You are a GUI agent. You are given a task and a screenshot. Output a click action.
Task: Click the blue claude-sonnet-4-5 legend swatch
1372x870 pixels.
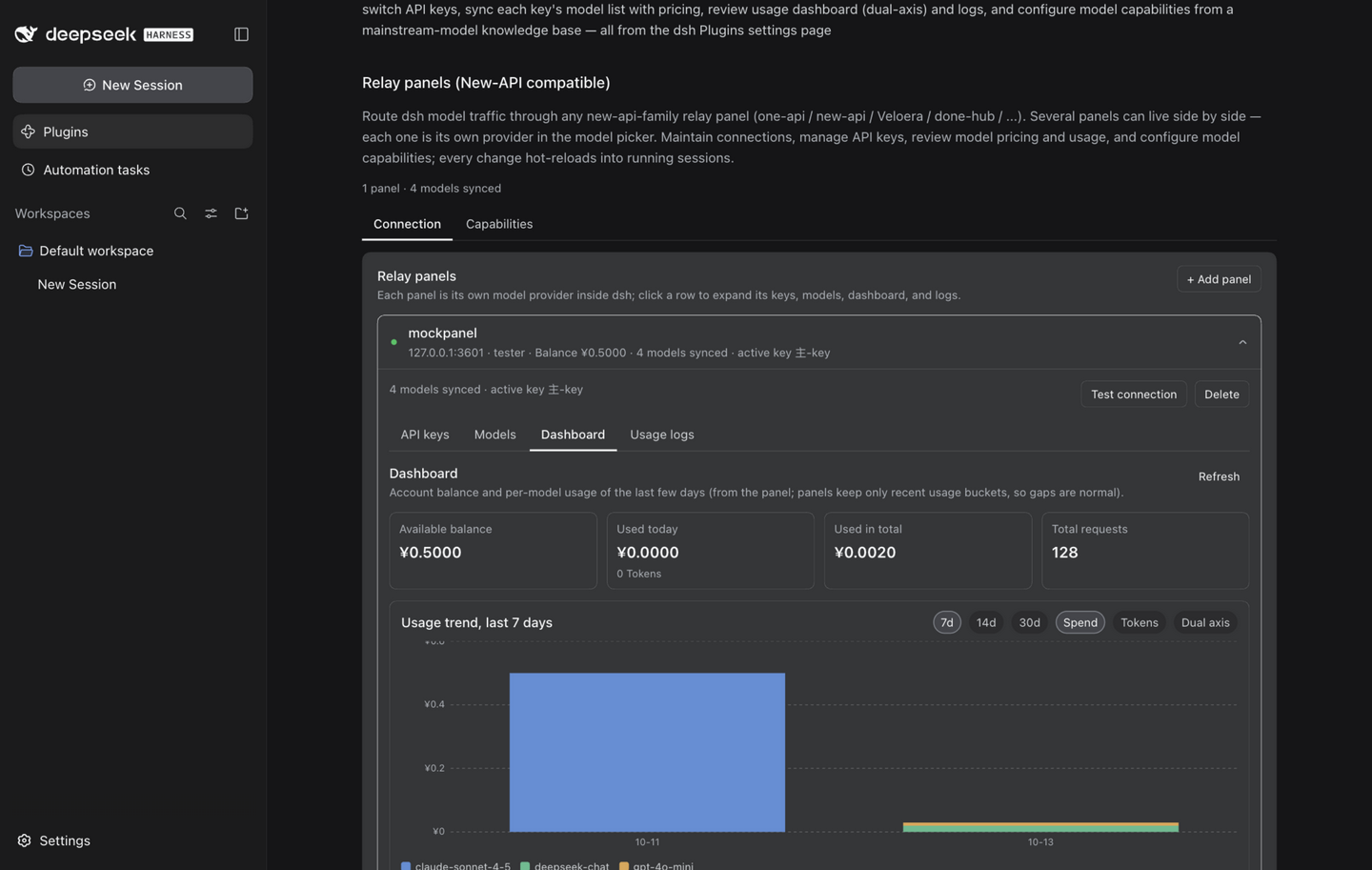(x=406, y=865)
